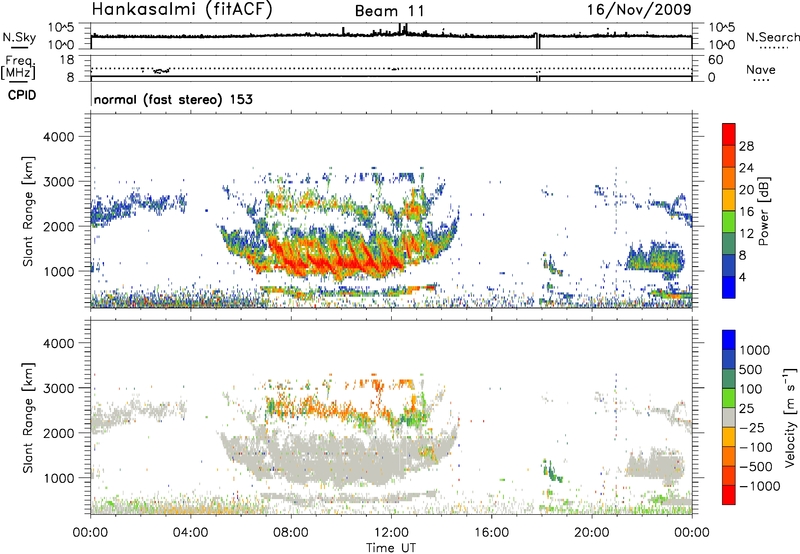
Task: Click the 'Power [dB]' colorbar label
Action: pos(764,211)
